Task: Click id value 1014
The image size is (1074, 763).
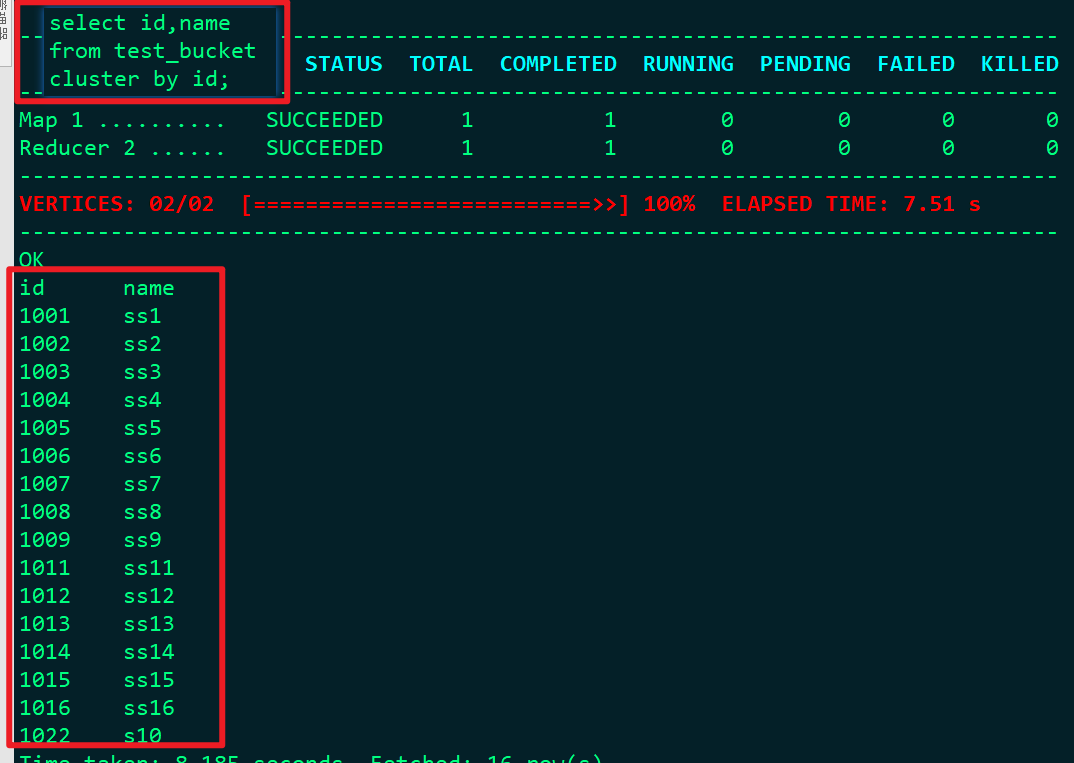Action: click(45, 652)
